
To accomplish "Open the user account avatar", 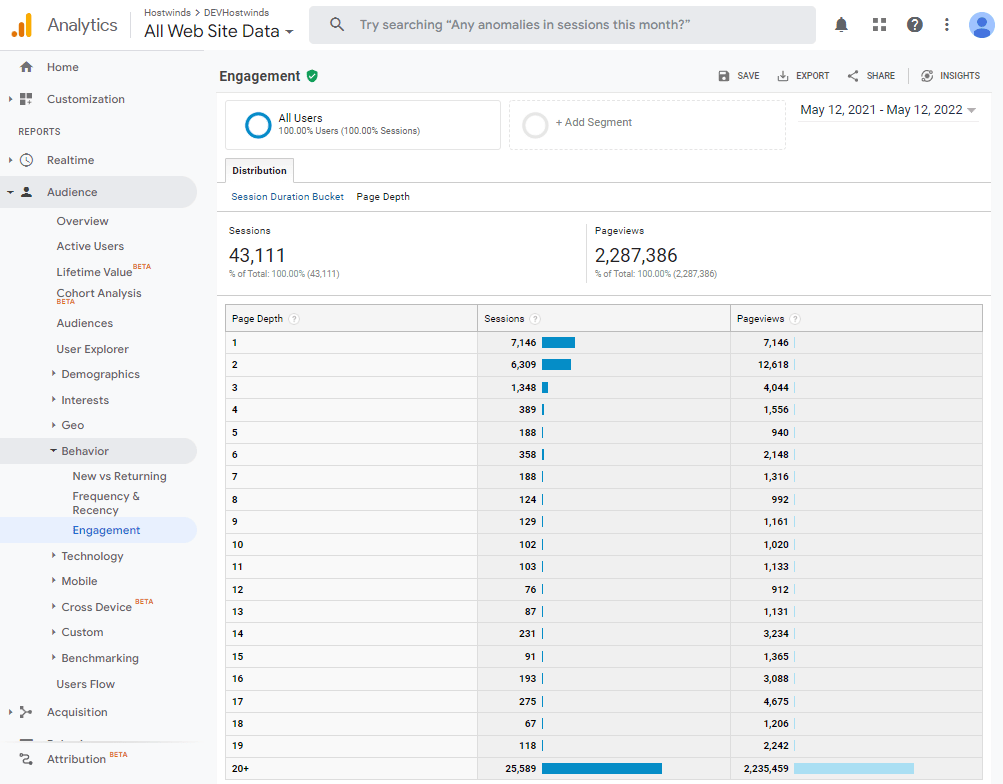I will [981, 25].
